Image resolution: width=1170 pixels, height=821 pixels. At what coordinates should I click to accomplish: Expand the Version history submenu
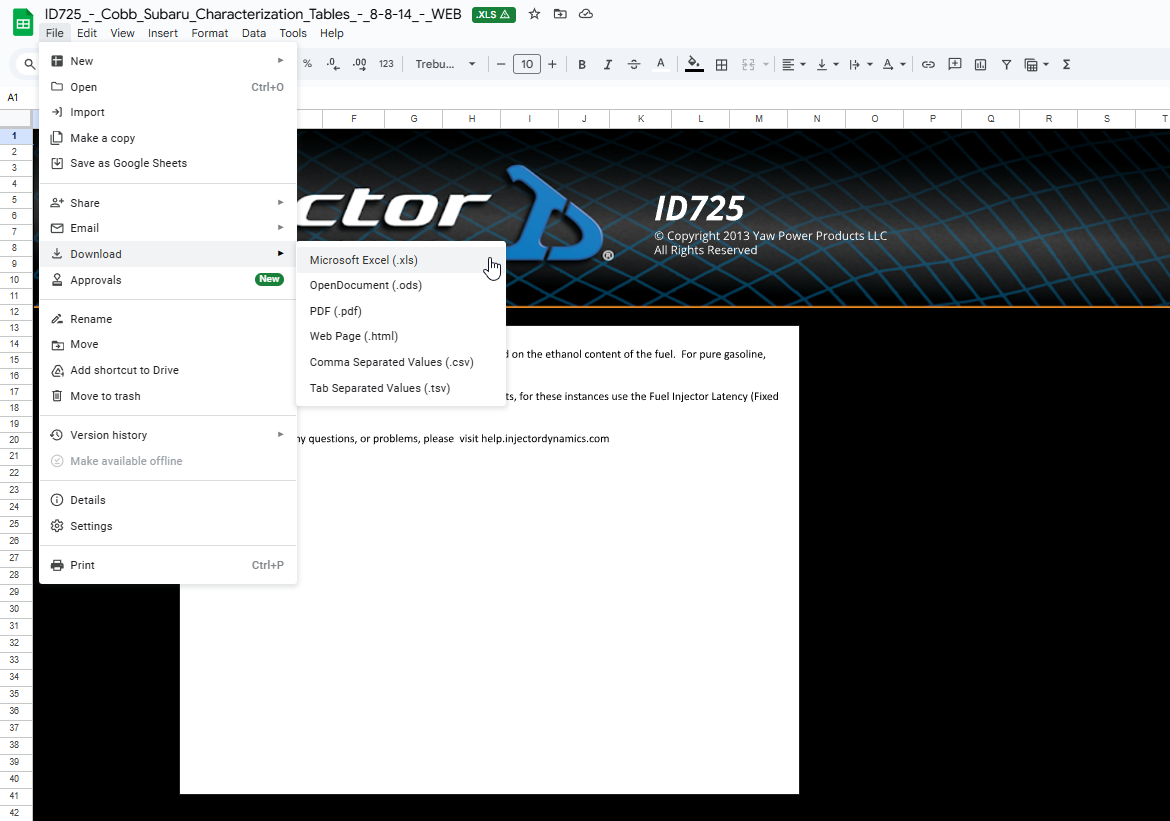click(x=168, y=435)
